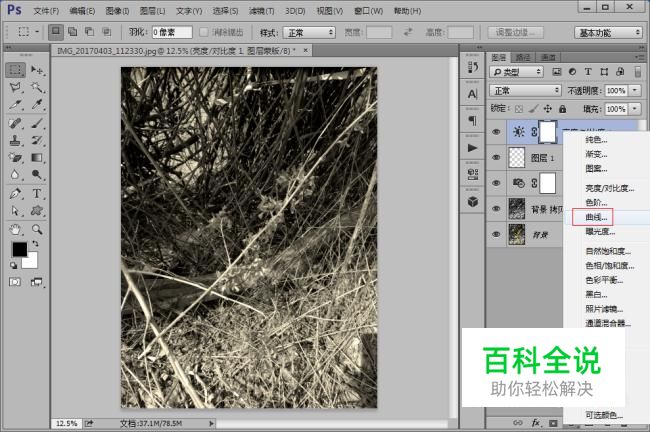This screenshot has width=650, height=432.
Task: Toggle the 消除锯齿 checkbox
Action: (204, 32)
